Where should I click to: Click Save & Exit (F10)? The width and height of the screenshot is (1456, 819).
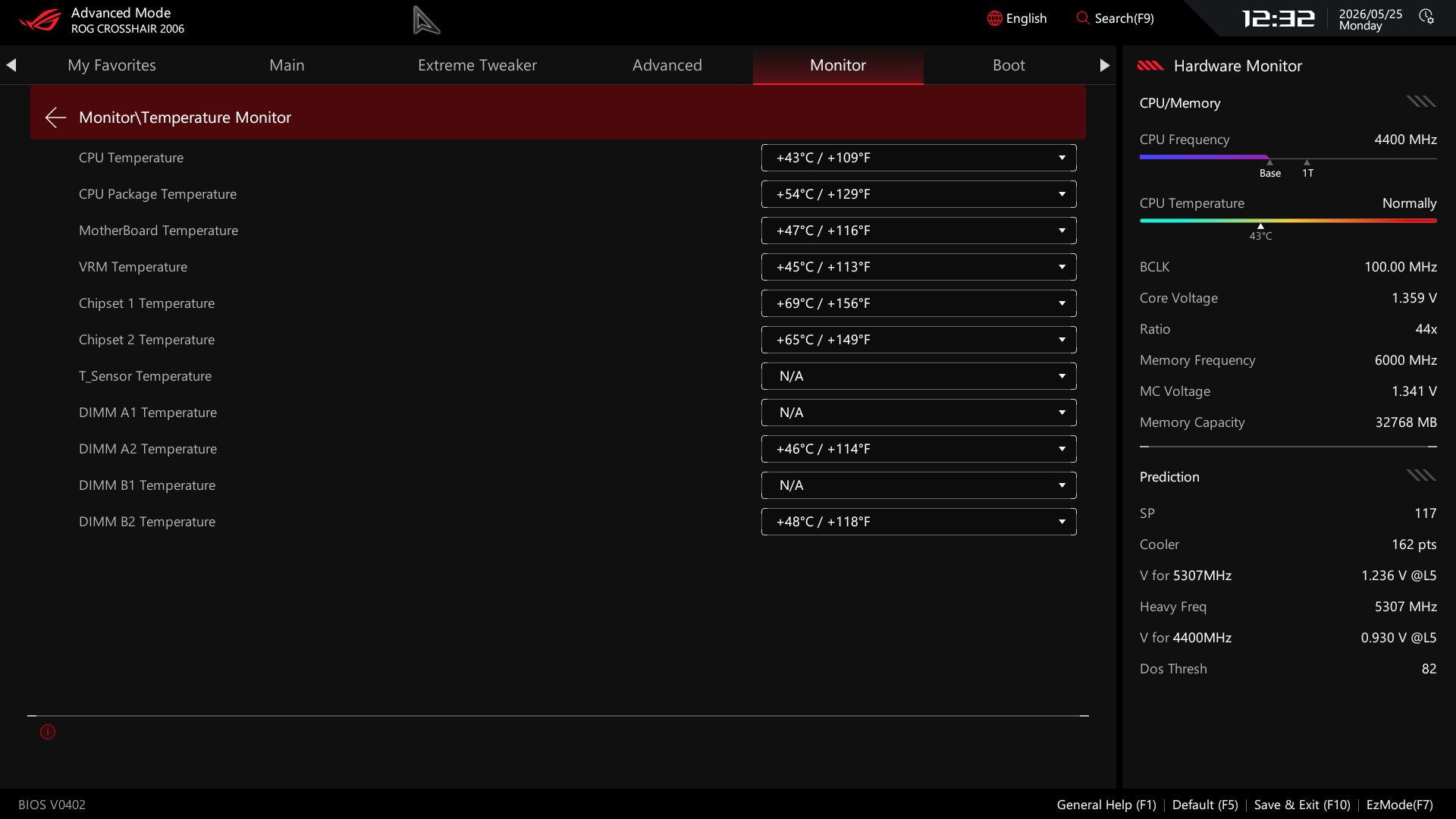[x=1302, y=805]
